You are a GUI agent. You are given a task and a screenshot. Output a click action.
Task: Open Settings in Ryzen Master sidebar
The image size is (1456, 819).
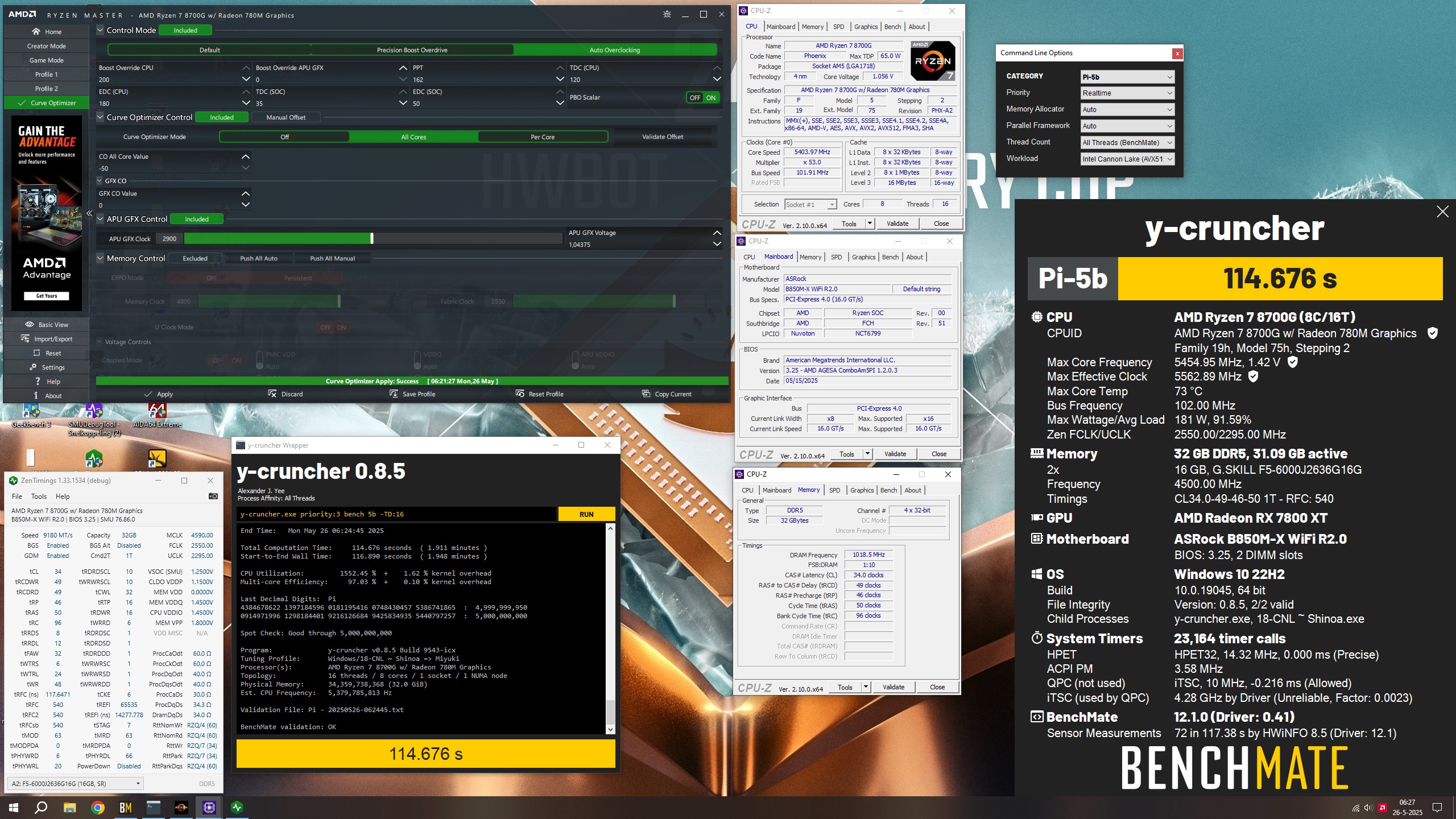point(47,367)
